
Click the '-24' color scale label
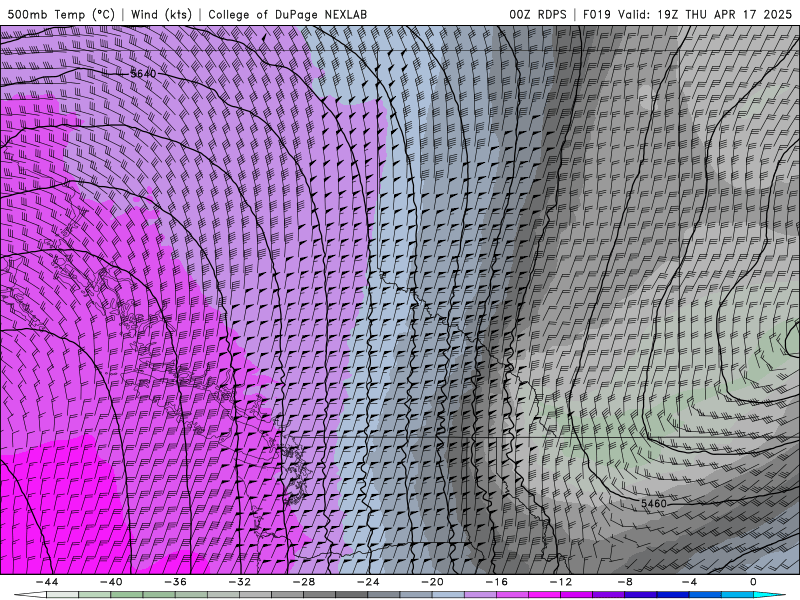368,582
